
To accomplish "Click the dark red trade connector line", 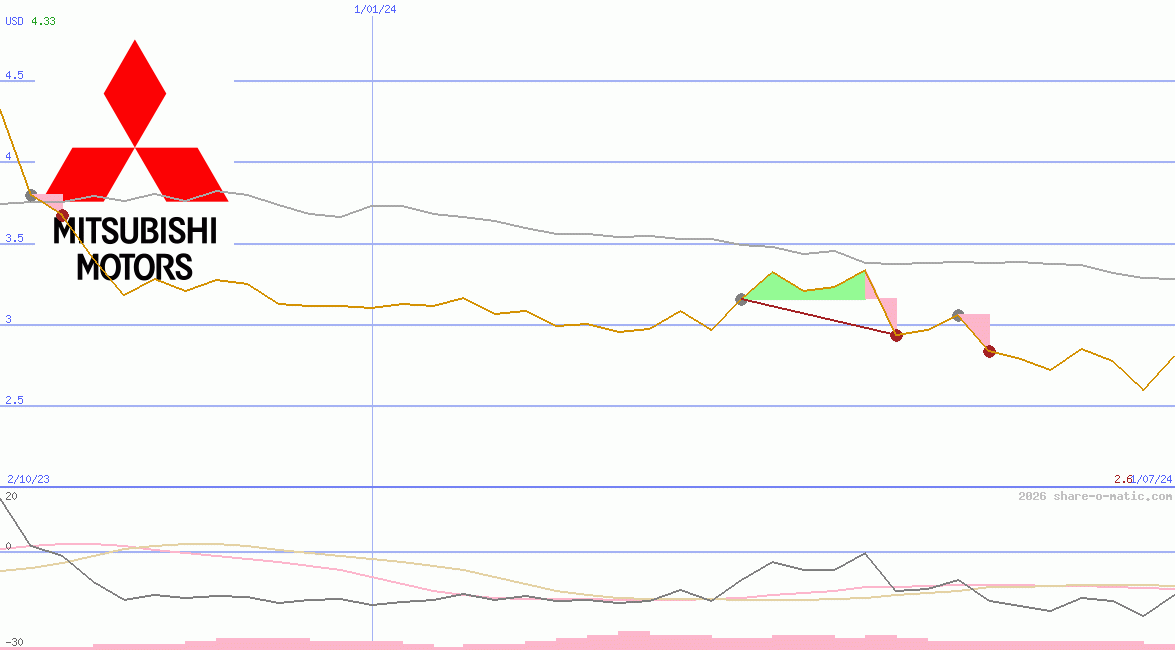I will [x=819, y=317].
